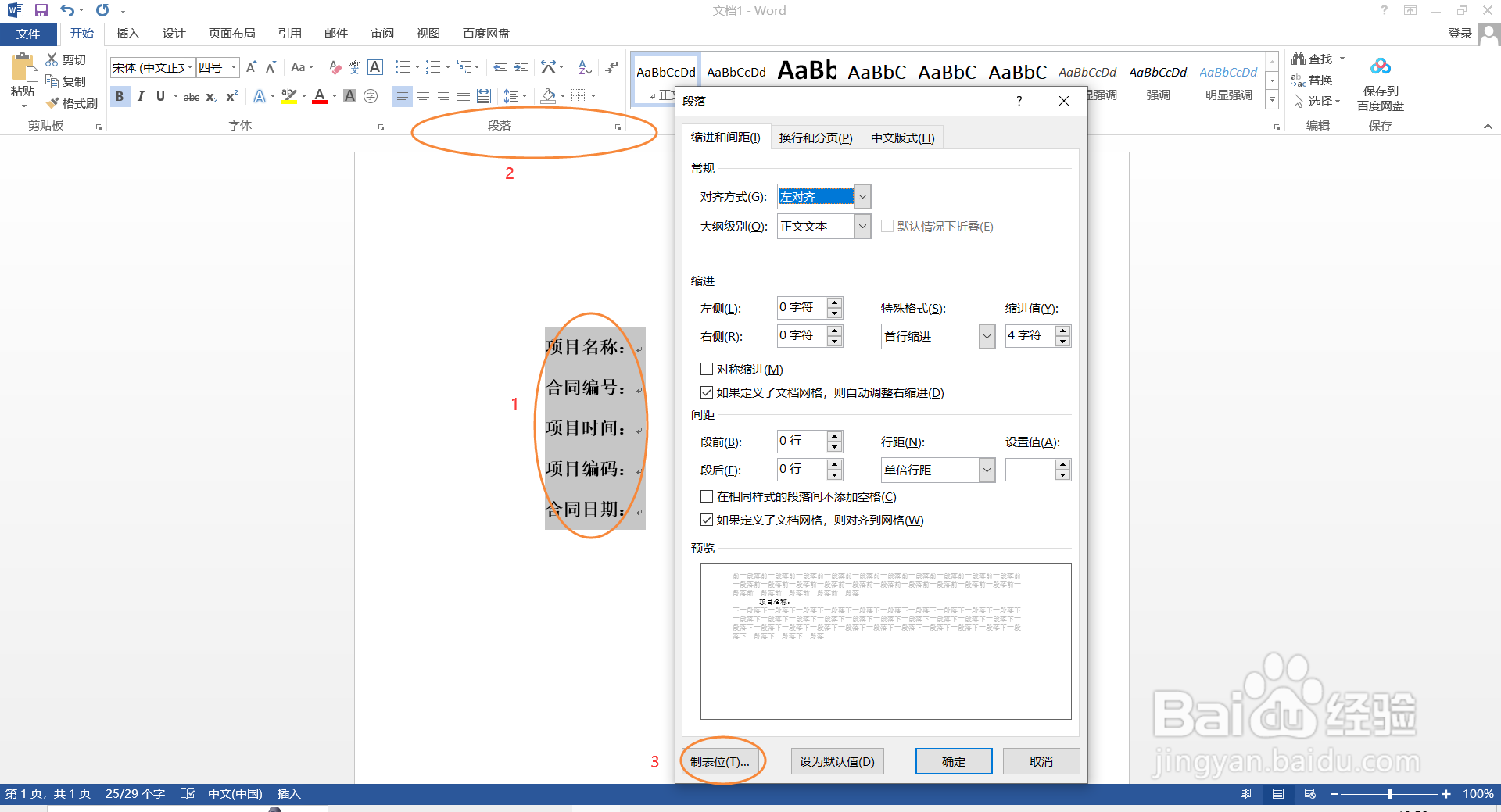
Task: Click the numbered list icon
Action: [433, 67]
